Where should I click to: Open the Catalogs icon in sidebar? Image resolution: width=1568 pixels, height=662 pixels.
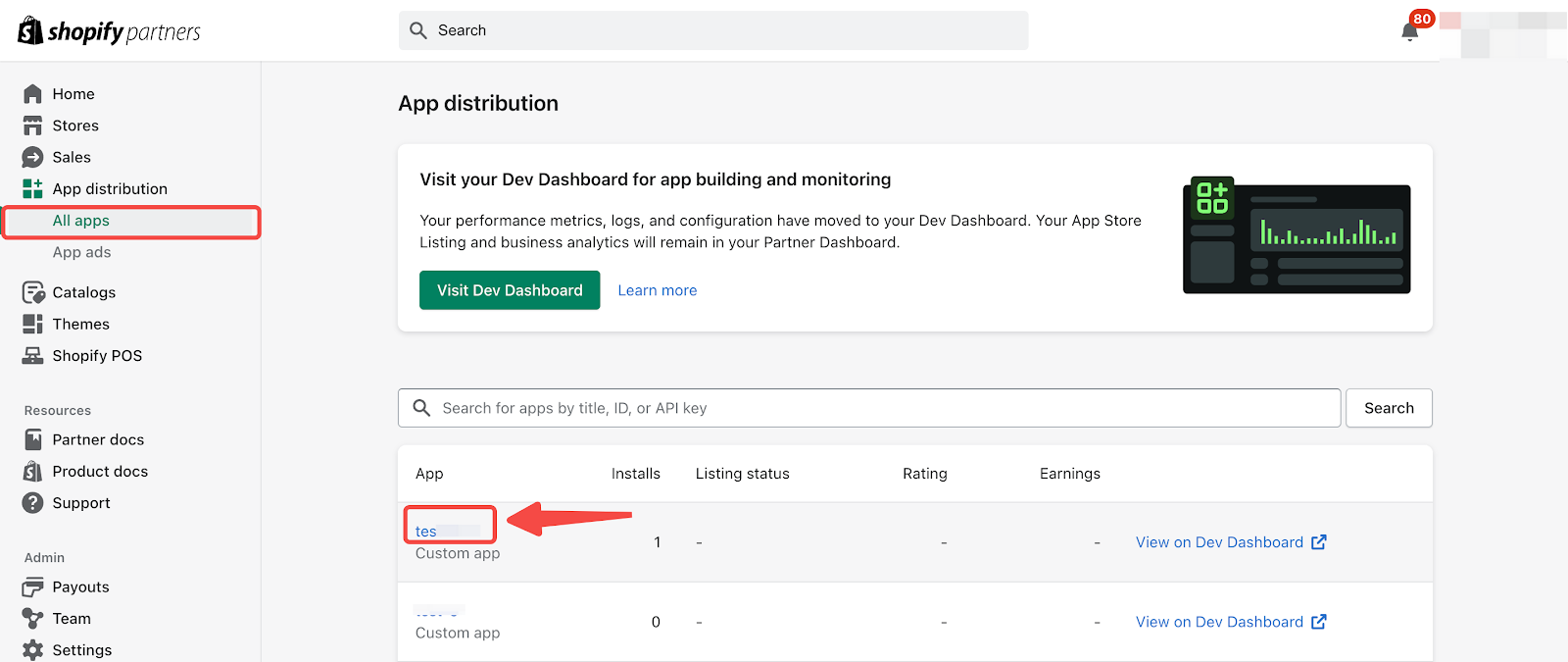point(32,292)
